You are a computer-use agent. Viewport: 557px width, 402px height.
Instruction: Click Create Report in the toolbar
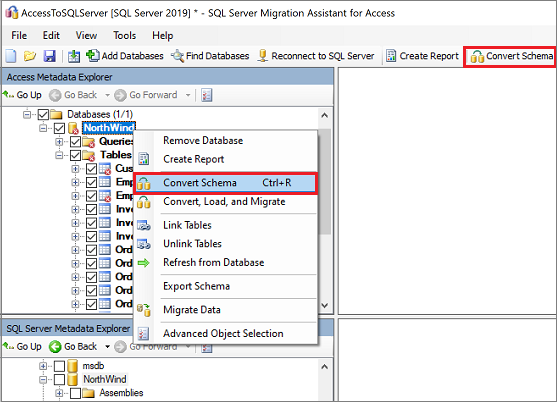(422, 56)
